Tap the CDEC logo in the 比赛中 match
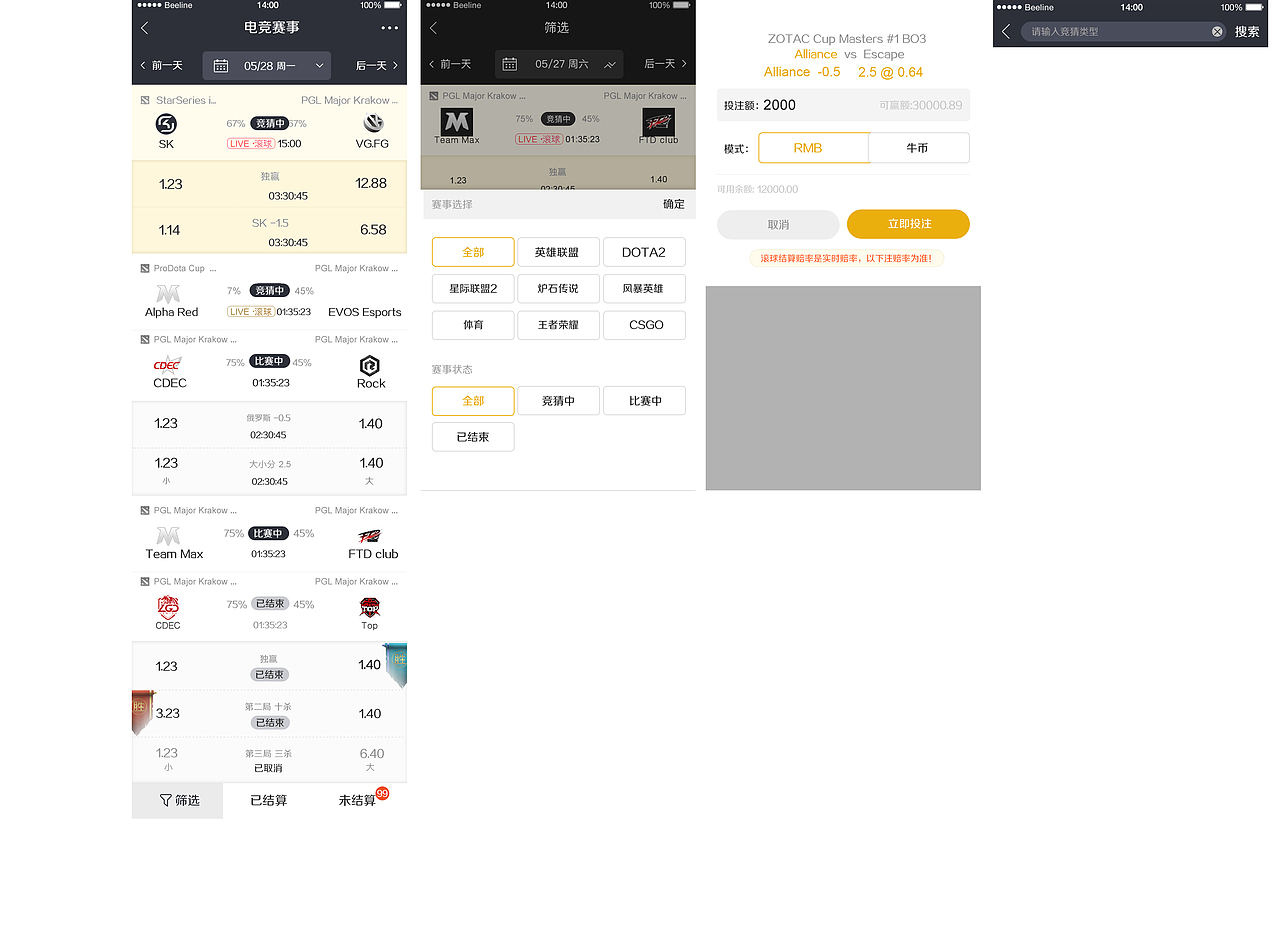The height and width of the screenshot is (939, 1280). [x=168, y=365]
